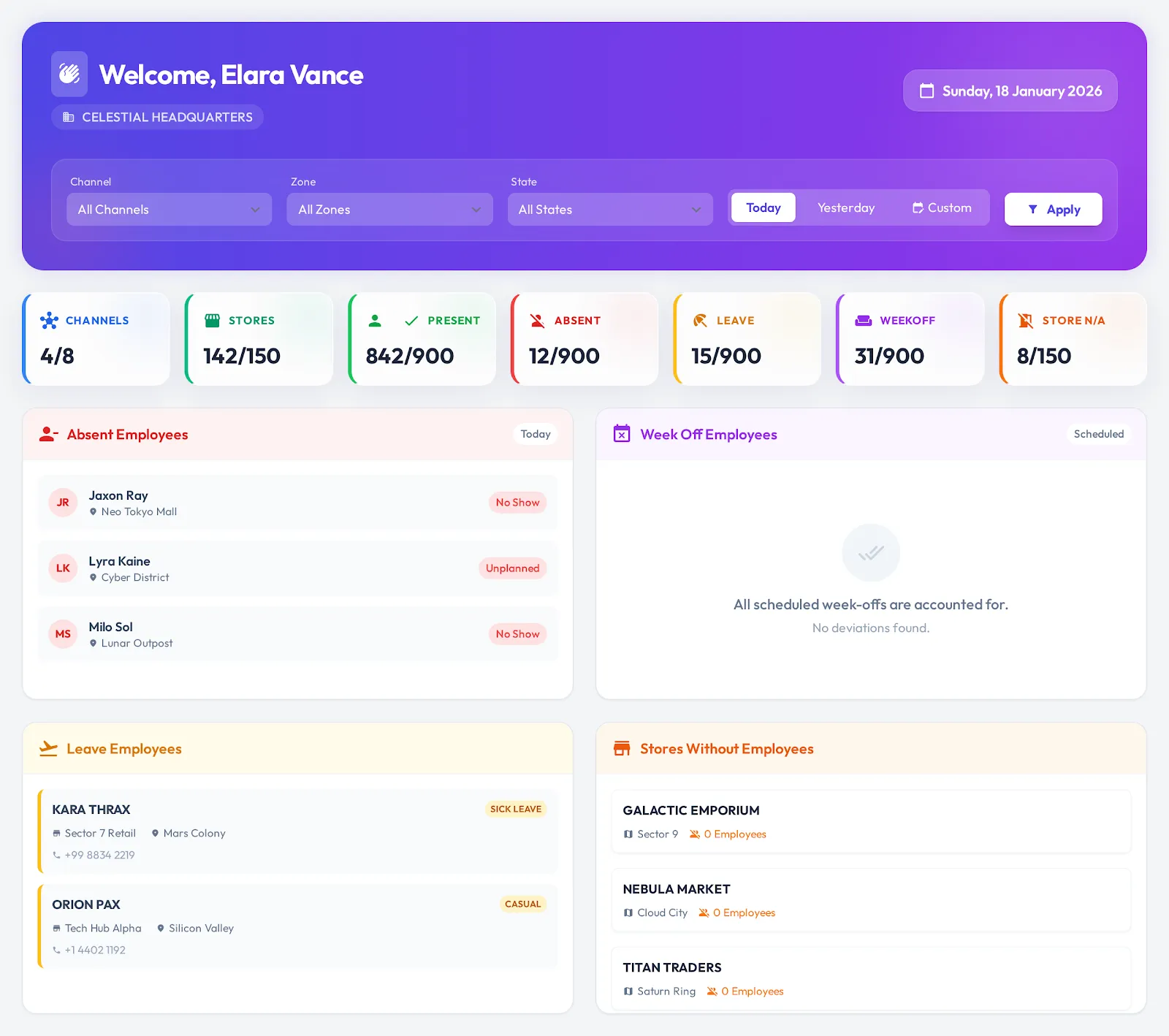
Task: Click the Today badge on Absent Employees
Action: (535, 434)
